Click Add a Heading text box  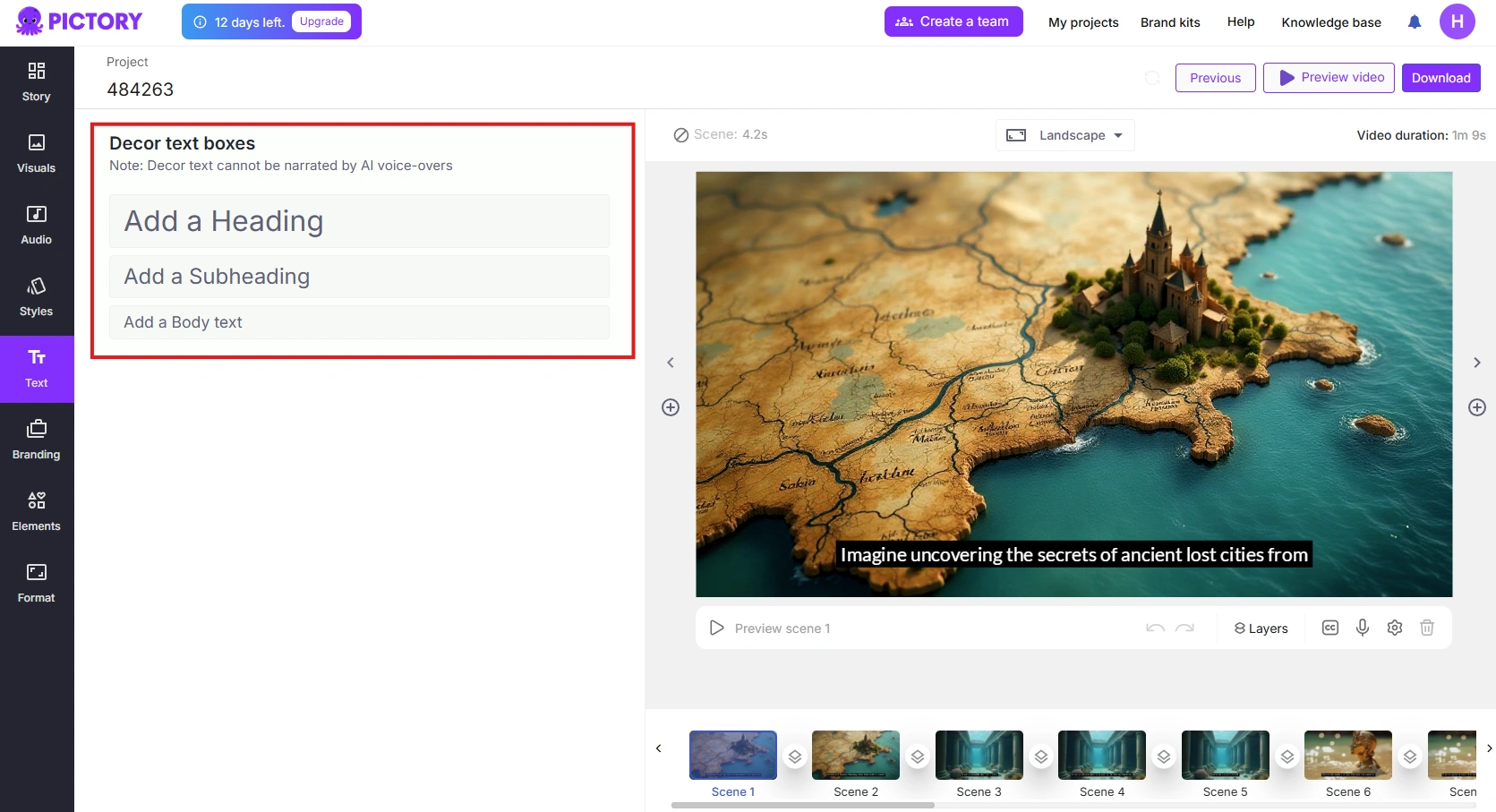tap(359, 221)
